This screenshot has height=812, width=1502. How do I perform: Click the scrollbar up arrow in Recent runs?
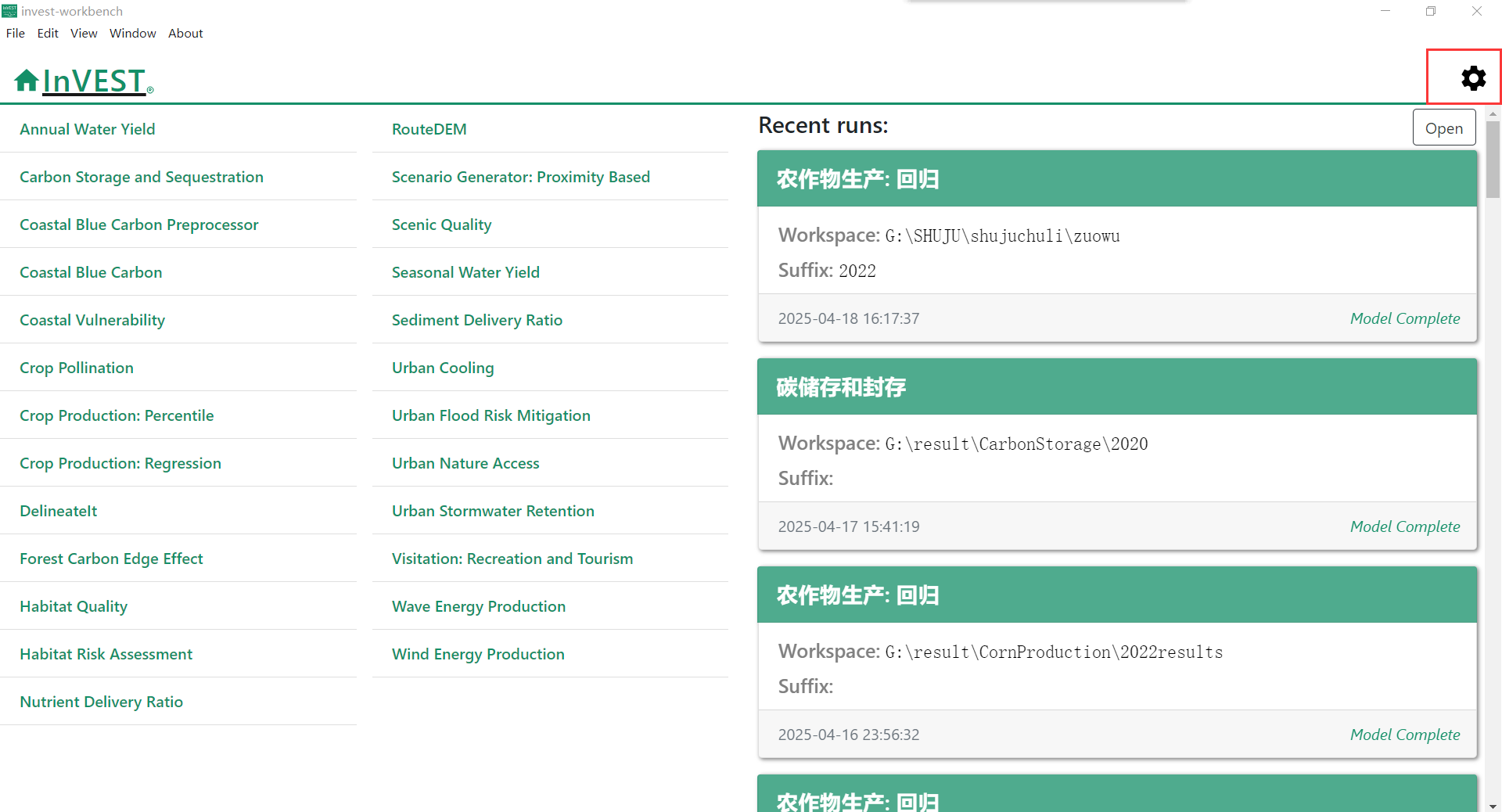click(1493, 113)
